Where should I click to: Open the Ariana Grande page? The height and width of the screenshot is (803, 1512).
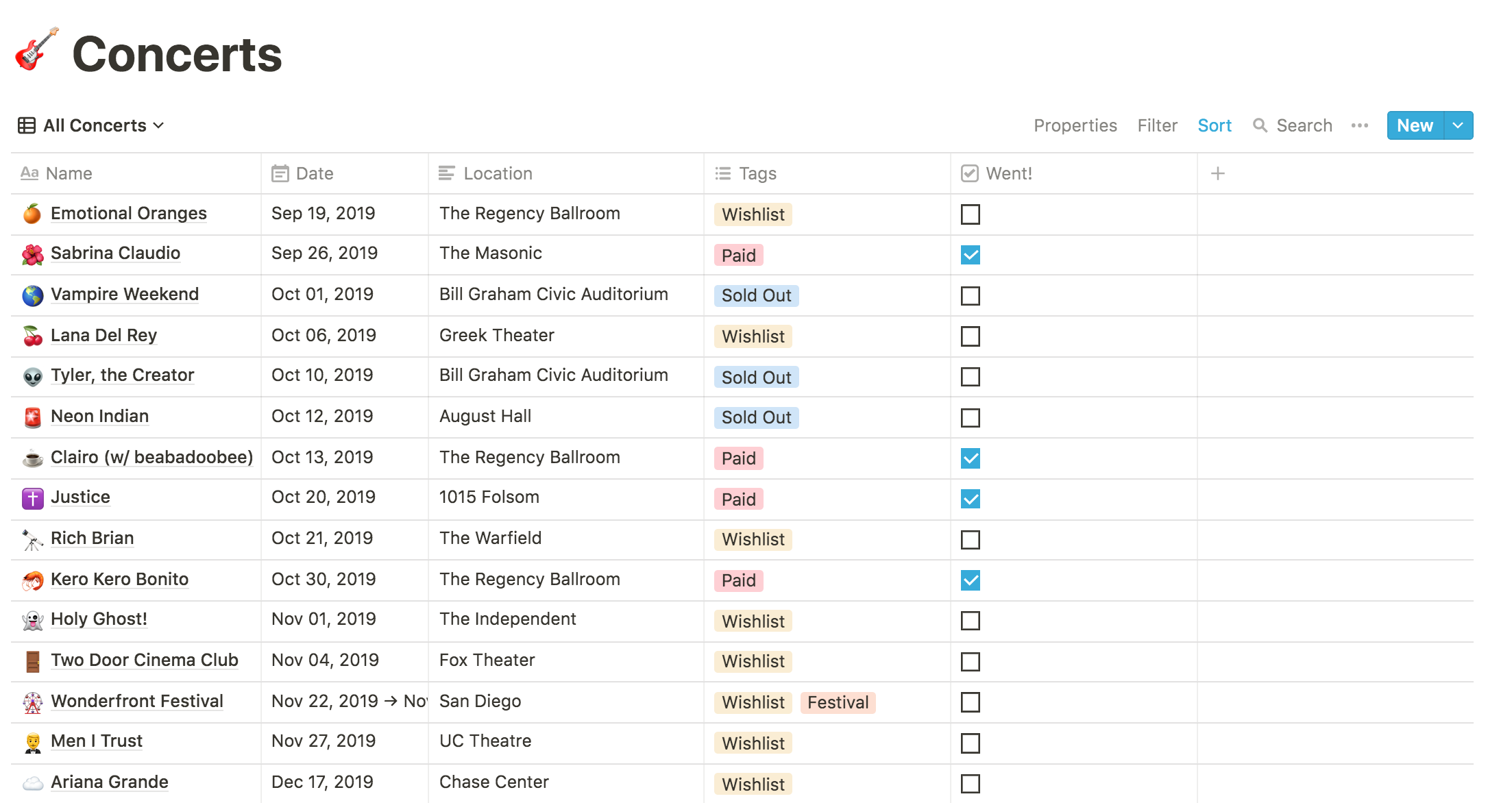[x=110, y=782]
